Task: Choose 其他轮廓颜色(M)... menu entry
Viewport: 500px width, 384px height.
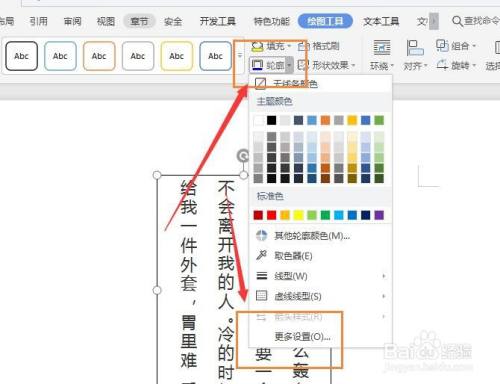Action: tap(320, 236)
